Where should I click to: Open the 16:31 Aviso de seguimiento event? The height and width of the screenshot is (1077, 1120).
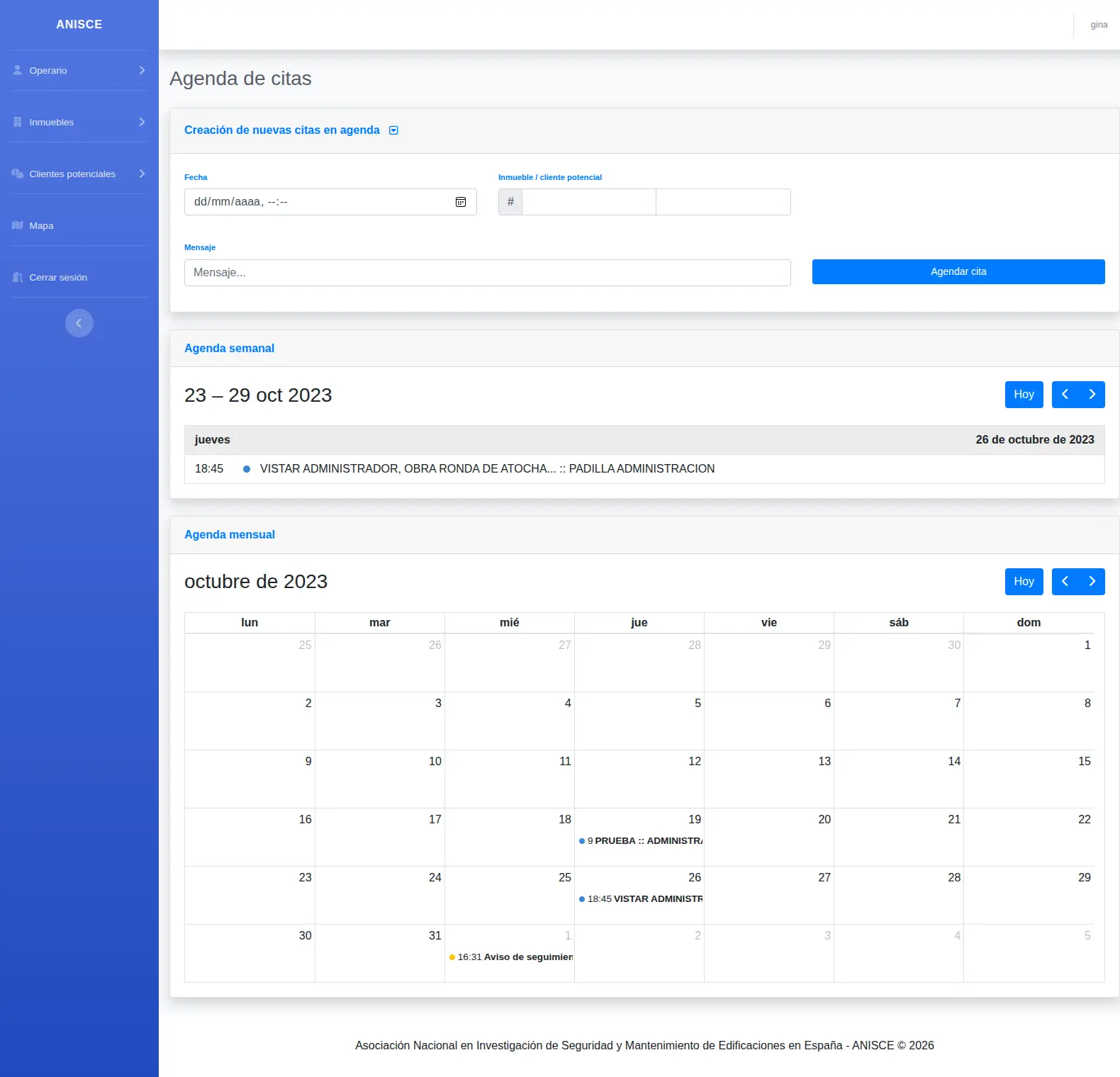510,957
